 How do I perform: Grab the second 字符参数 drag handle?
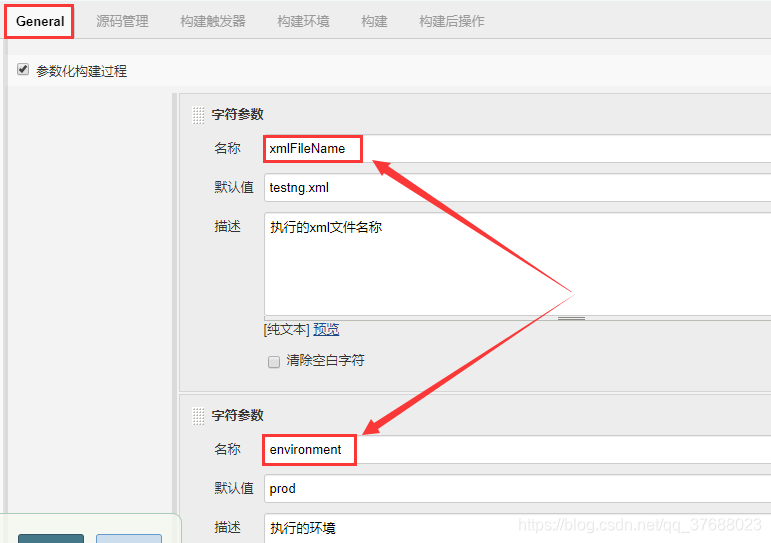(198, 416)
